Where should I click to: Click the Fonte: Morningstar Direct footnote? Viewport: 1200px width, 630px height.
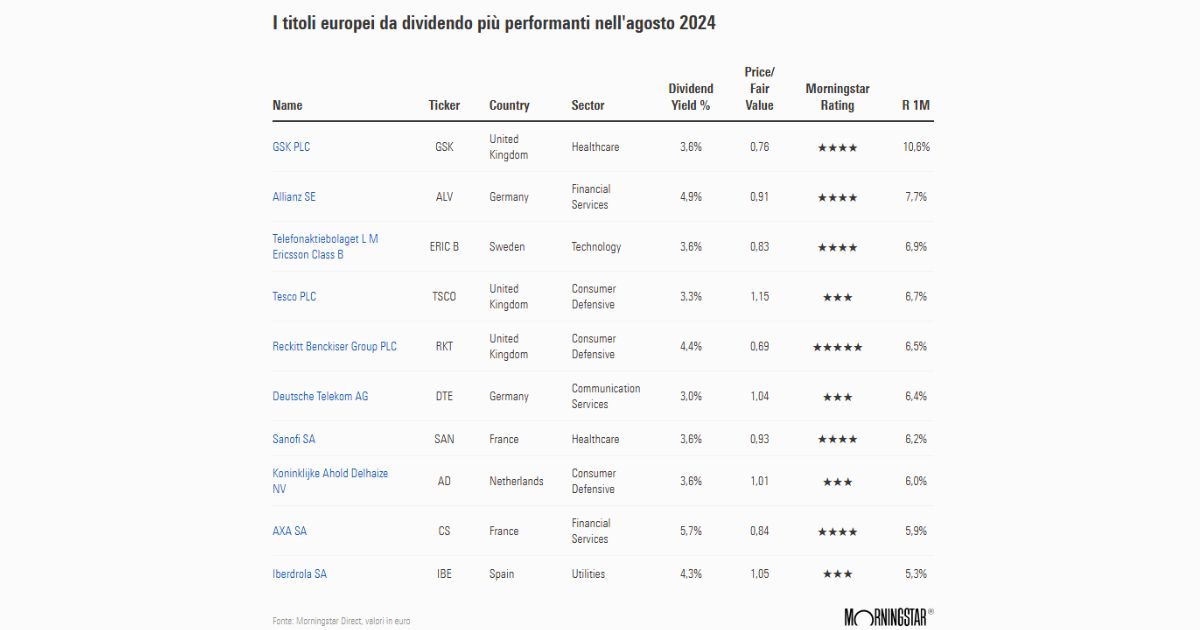[x=341, y=621]
